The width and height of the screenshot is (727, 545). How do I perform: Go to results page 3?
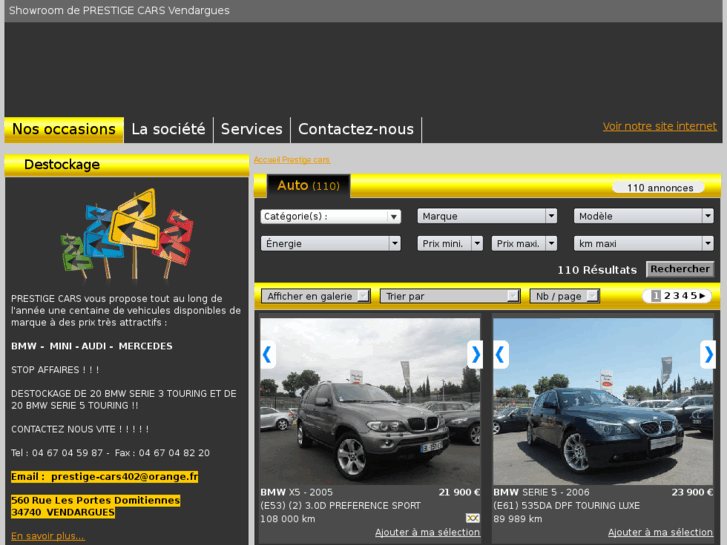(x=676, y=296)
